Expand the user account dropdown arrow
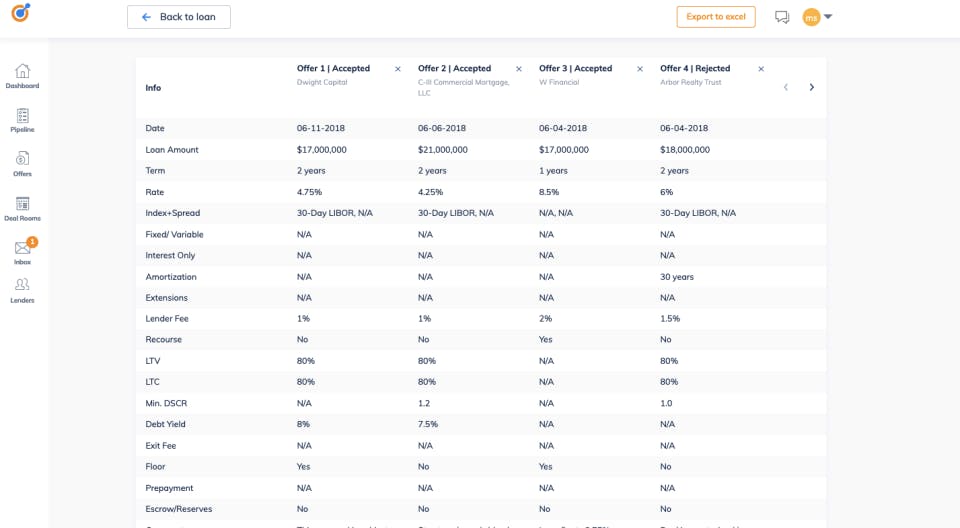Screen dimensions: 960x528 [828, 17]
